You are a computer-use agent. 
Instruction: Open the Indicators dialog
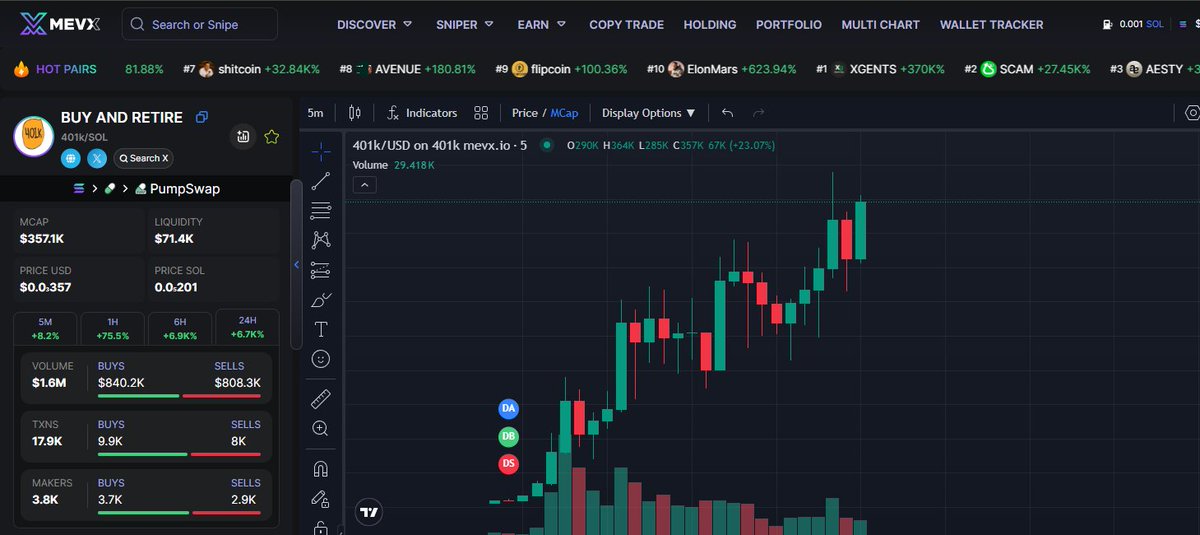click(x=422, y=113)
